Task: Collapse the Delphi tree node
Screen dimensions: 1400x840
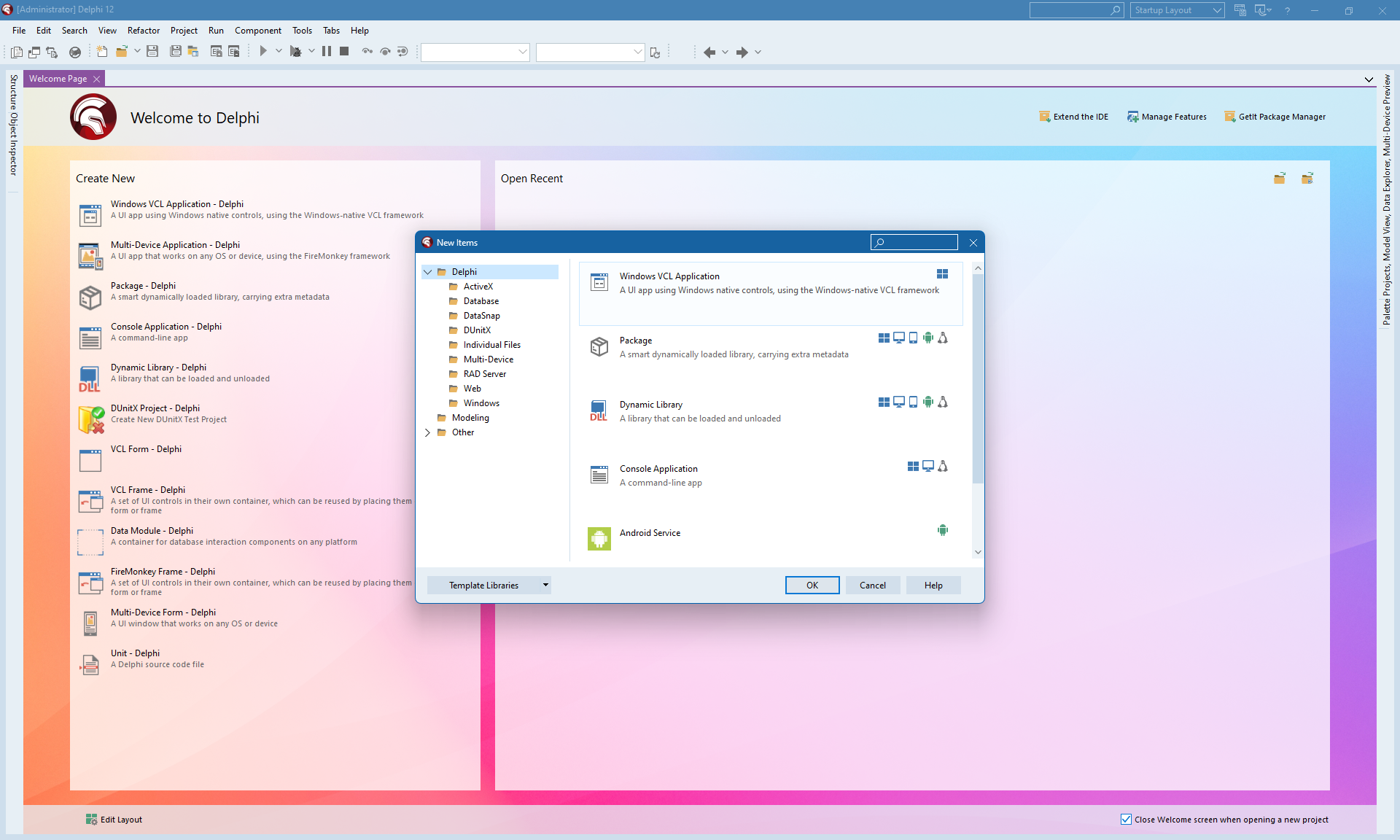Action: [x=428, y=272]
